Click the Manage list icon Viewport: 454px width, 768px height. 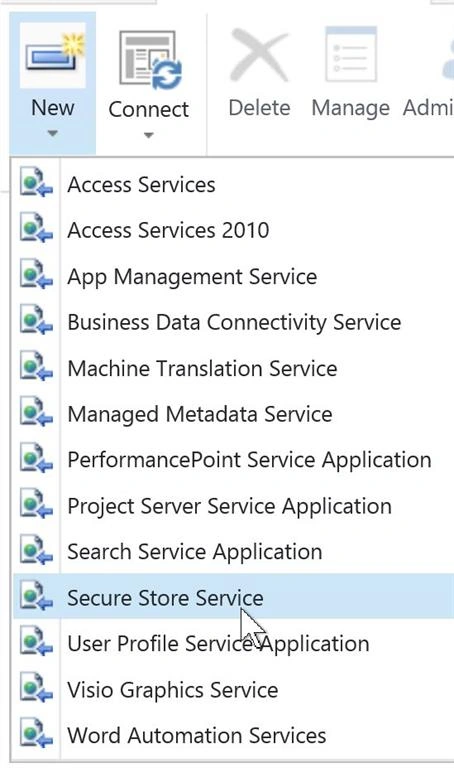click(x=351, y=54)
